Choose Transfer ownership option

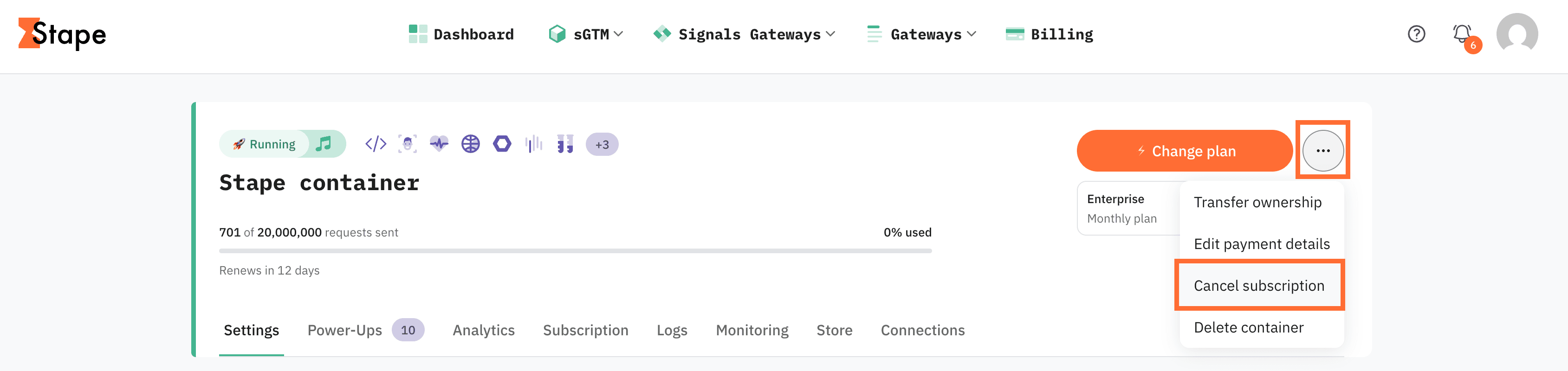point(1257,202)
